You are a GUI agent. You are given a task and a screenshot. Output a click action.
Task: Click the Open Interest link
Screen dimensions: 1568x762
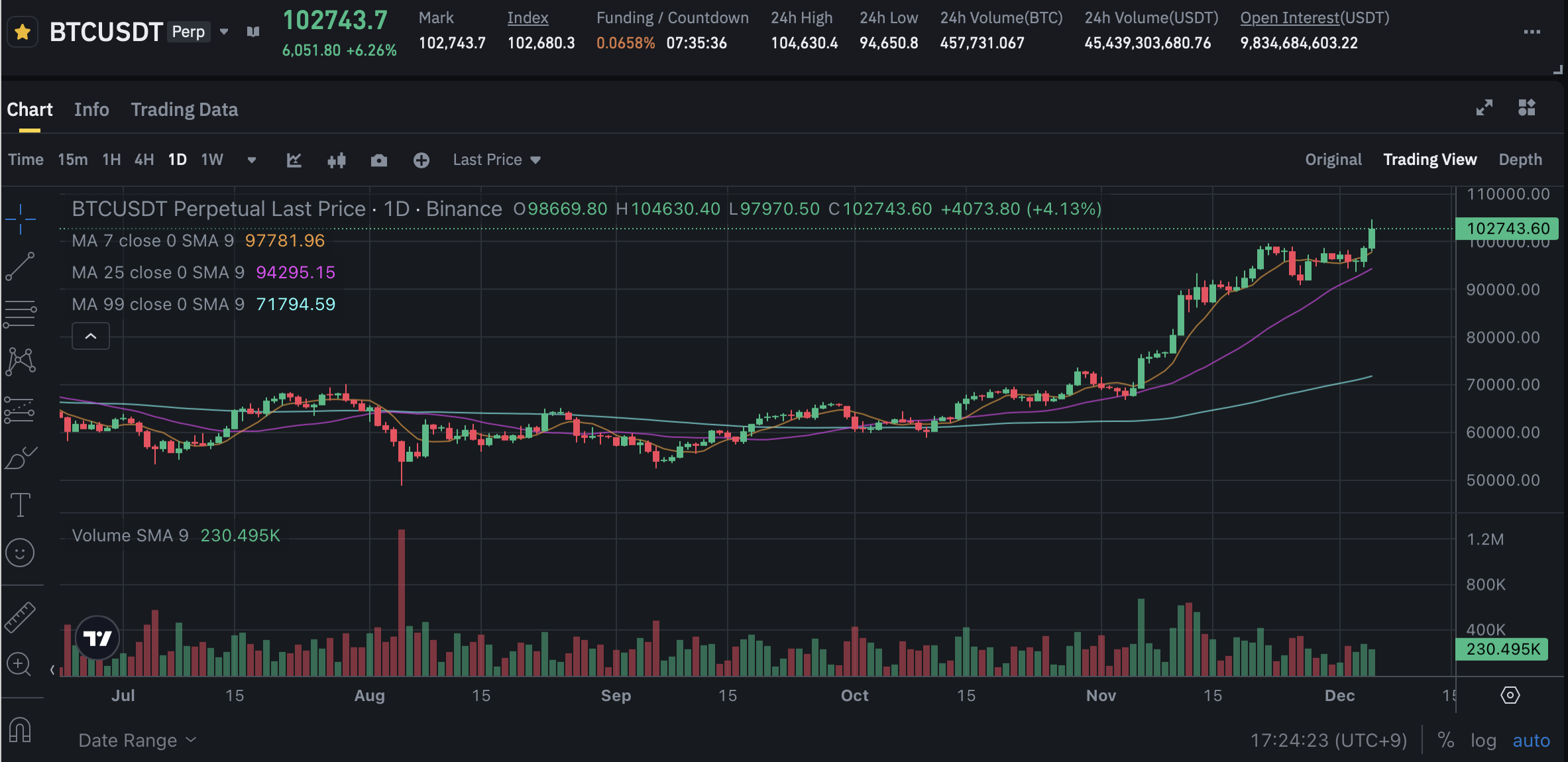coord(1289,18)
